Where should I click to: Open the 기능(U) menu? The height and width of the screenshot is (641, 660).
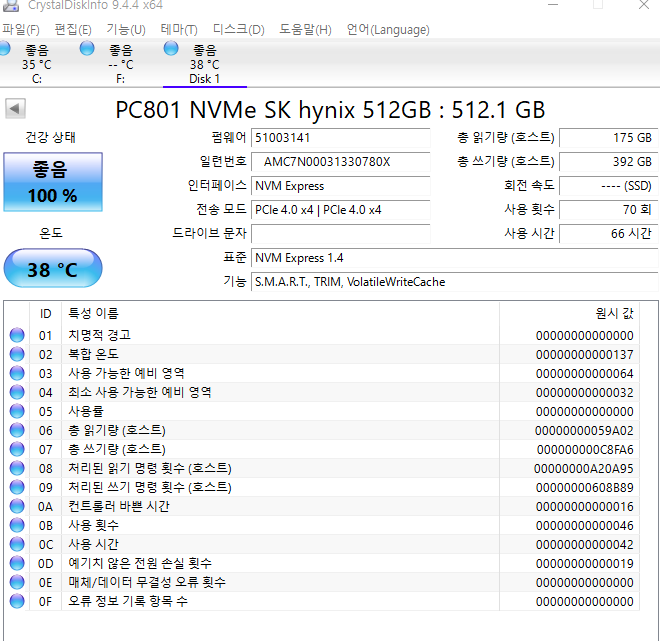click(126, 29)
